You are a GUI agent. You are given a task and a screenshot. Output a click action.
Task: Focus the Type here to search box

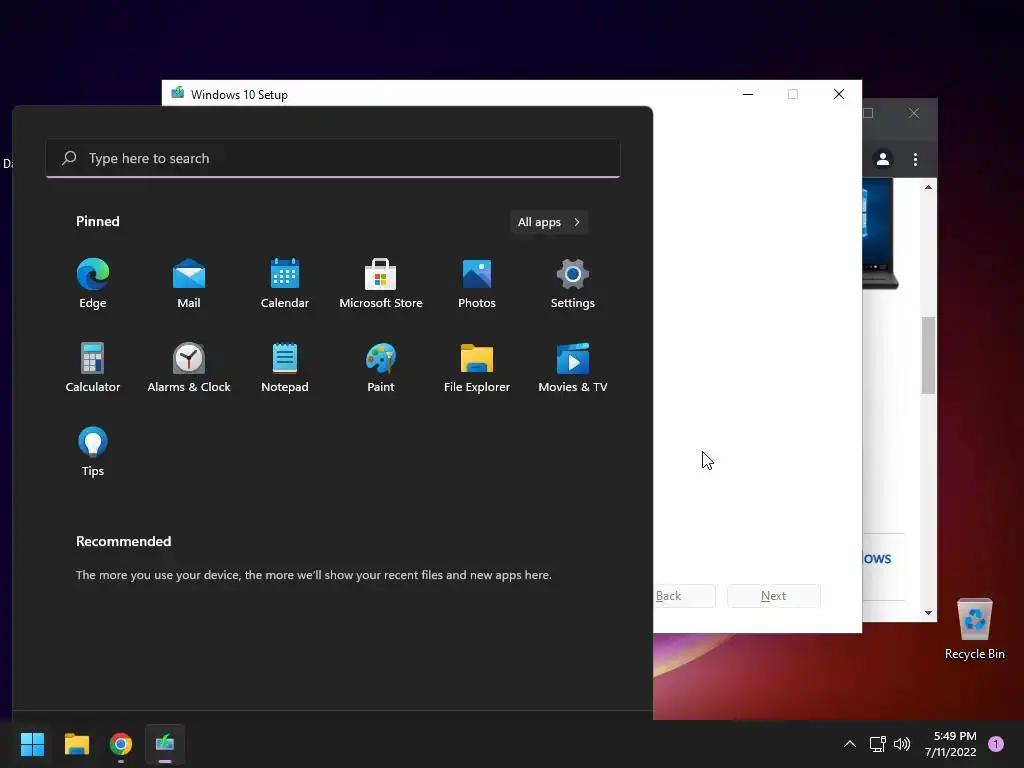[x=333, y=158]
